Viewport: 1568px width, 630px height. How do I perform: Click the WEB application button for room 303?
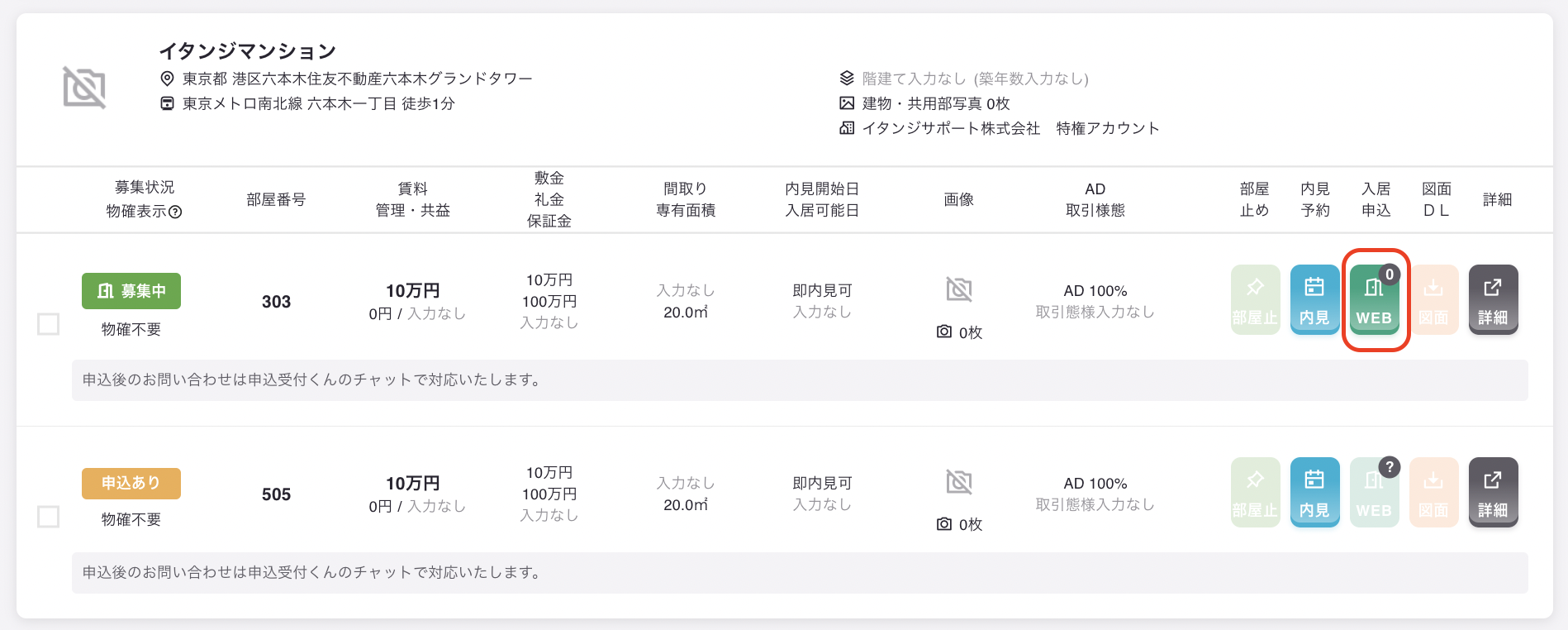pyautogui.click(x=1374, y=299)
